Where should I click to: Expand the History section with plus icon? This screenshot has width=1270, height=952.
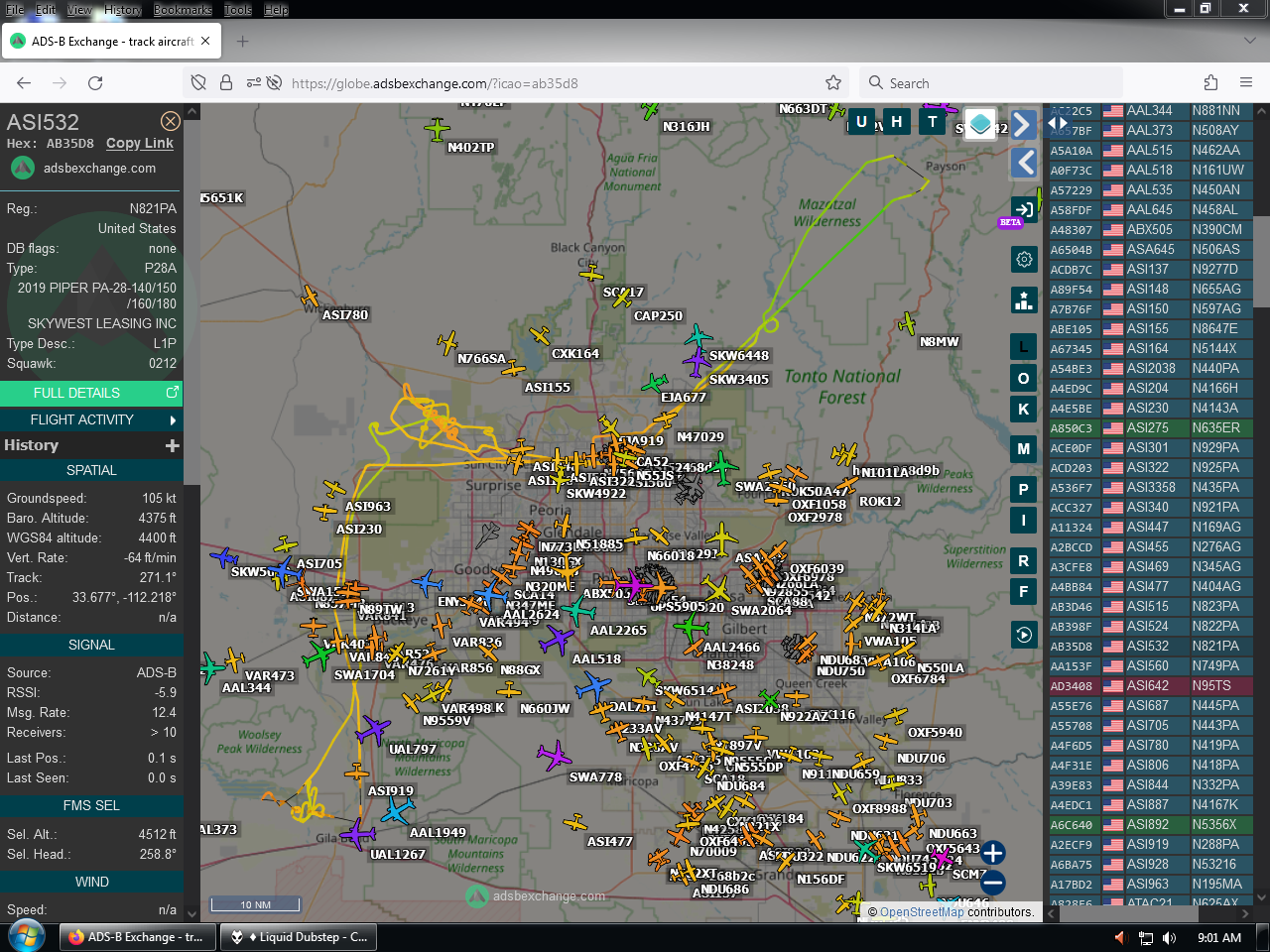pyautogui.click(x=172, y=446)
